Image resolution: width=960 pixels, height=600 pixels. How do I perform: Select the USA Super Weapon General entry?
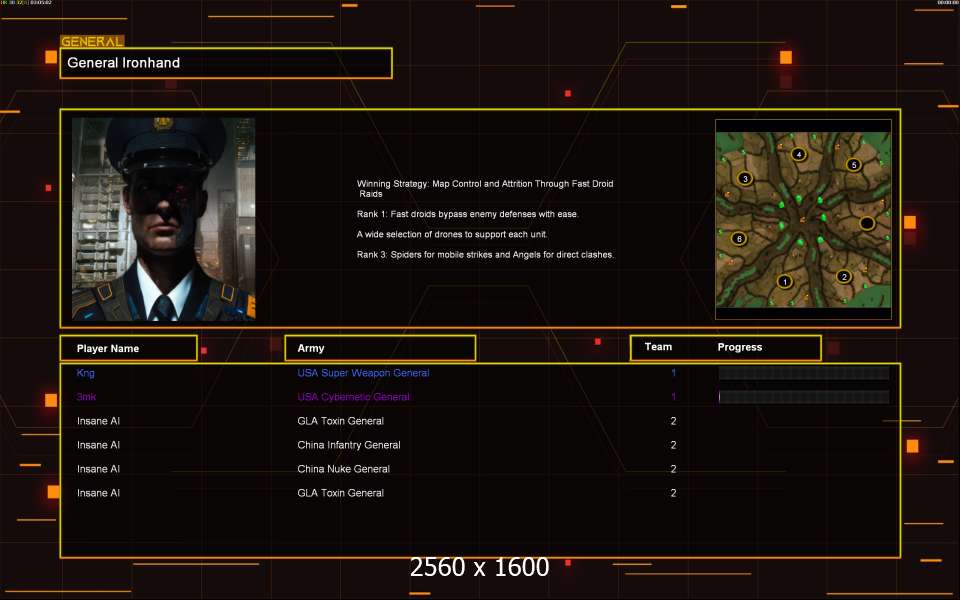(x=363, y=373)
